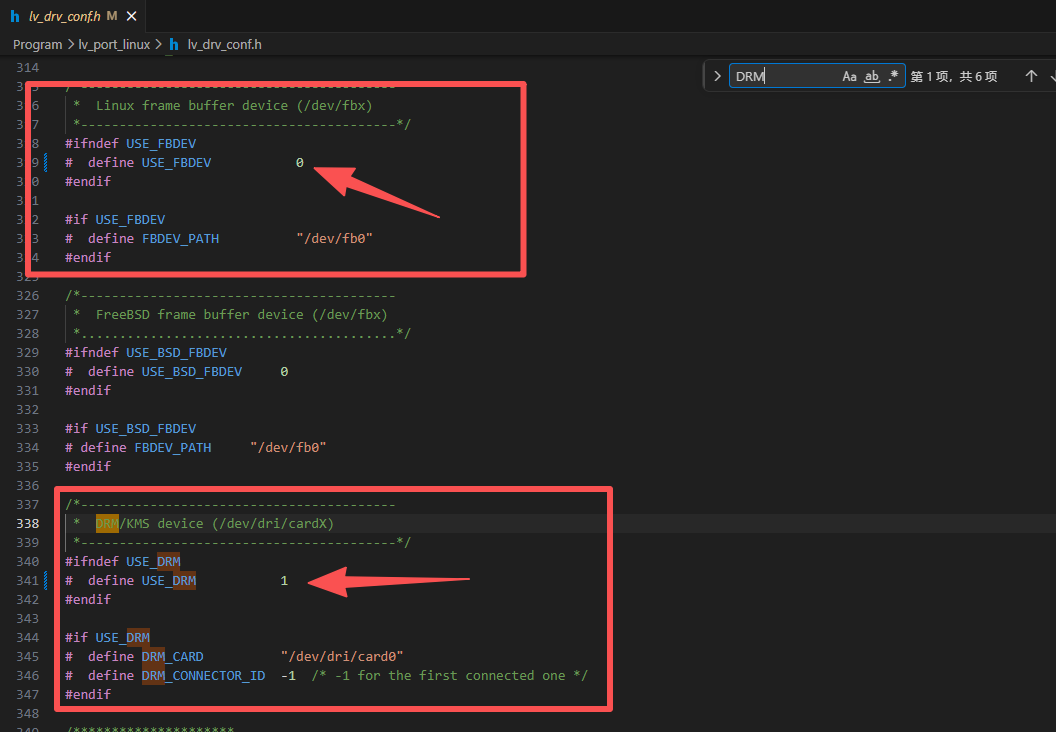Click the "#if USE_BSD_FBDEV" line

(x=131, y=429)
